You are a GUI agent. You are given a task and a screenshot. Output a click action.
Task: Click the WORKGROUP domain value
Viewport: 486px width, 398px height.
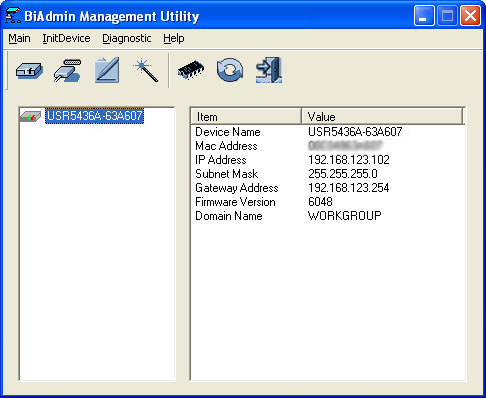coord(345,216)
